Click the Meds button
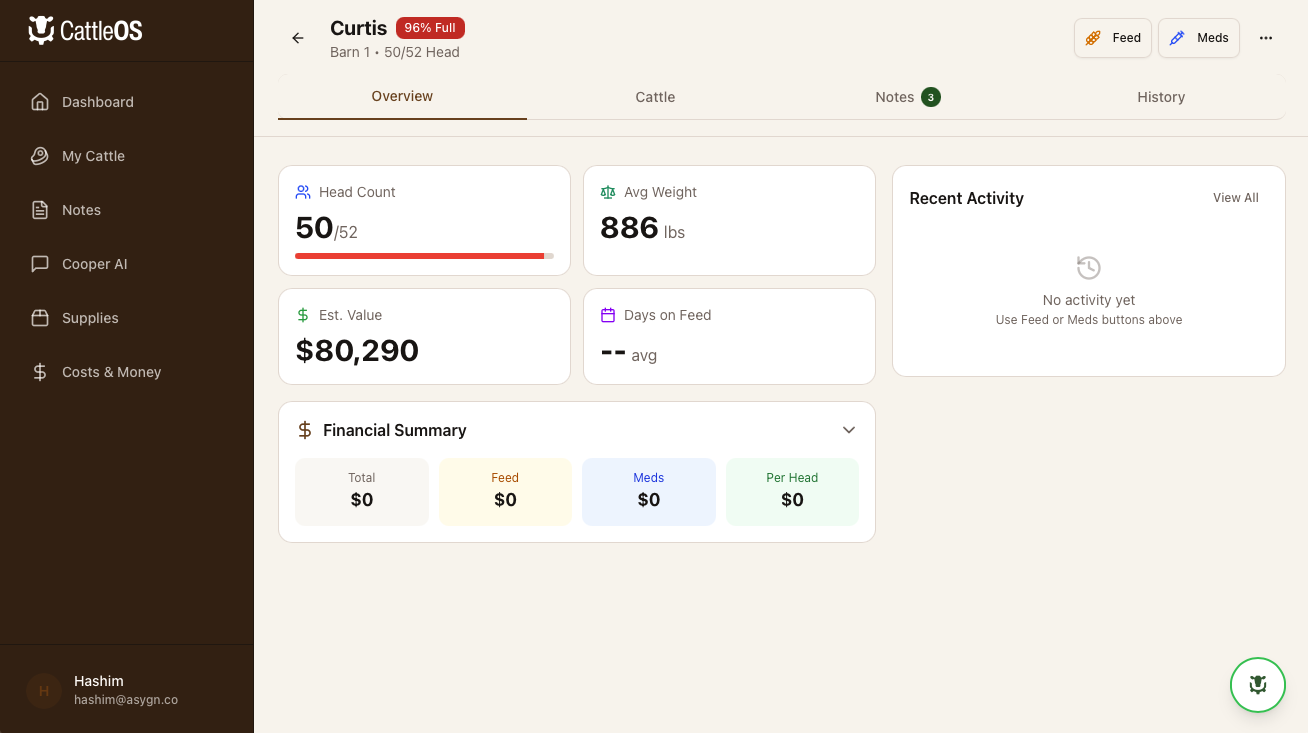Screen dimensions: 1308x733 click(x=1198, y=37)
